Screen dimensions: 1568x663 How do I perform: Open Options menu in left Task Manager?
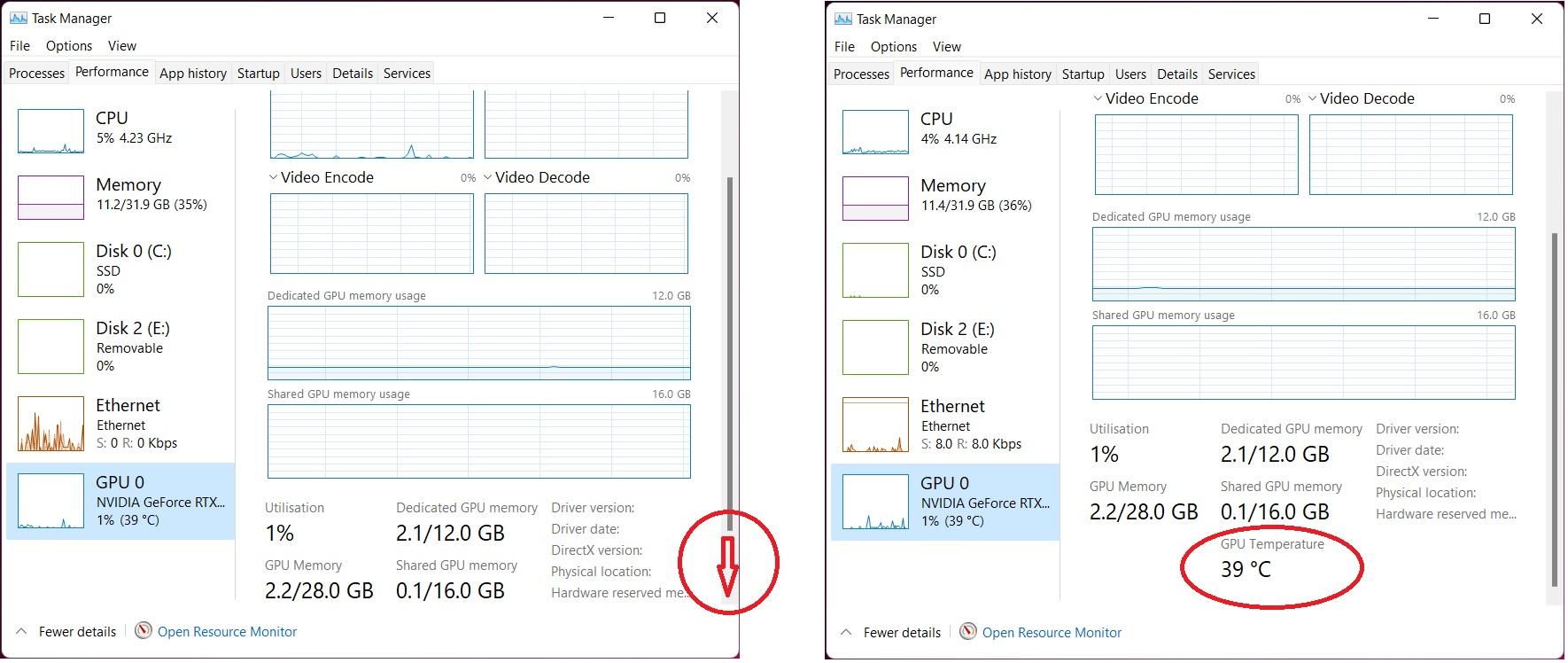click(69, 46)
